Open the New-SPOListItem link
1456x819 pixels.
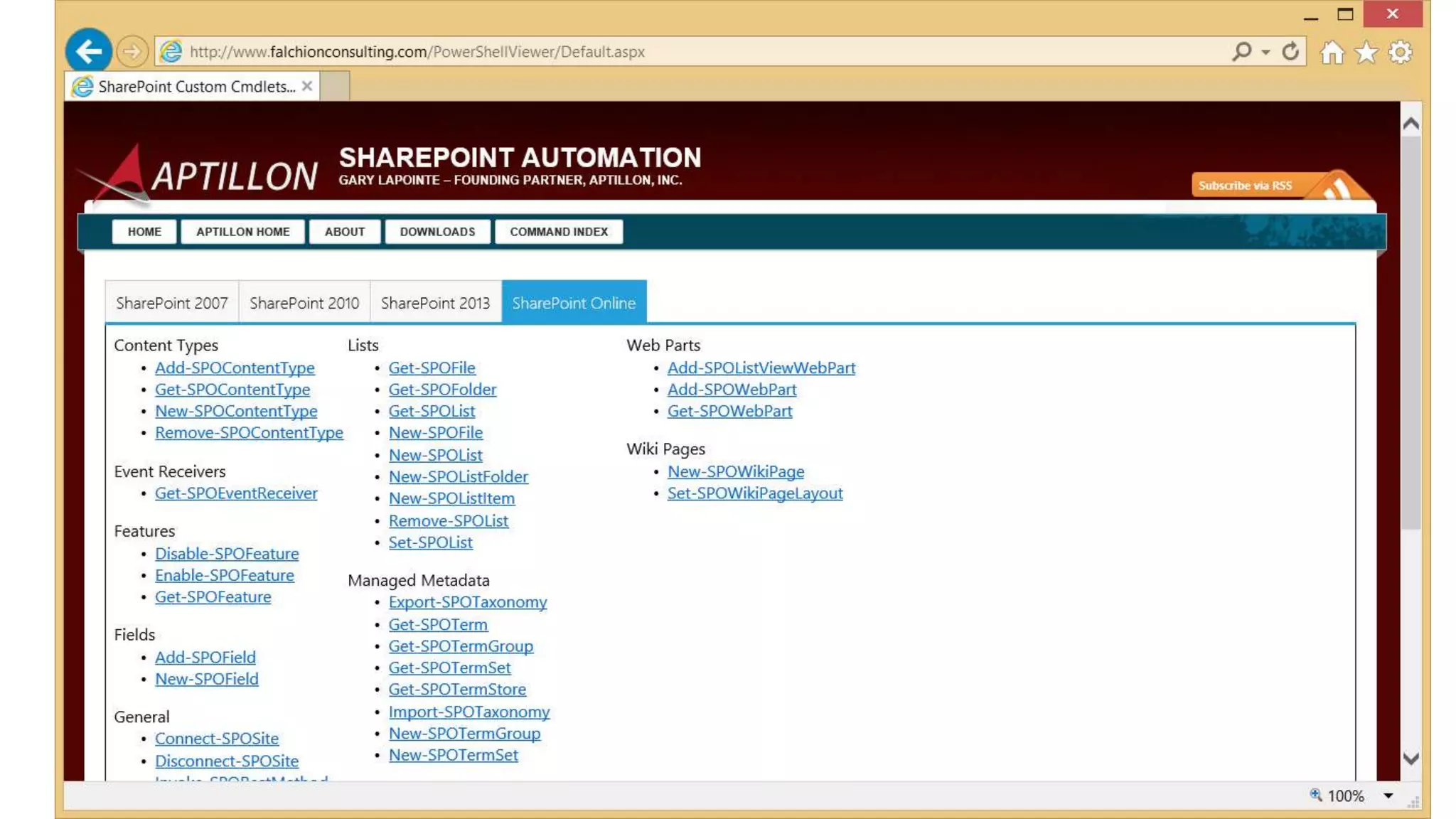point(451,498)
